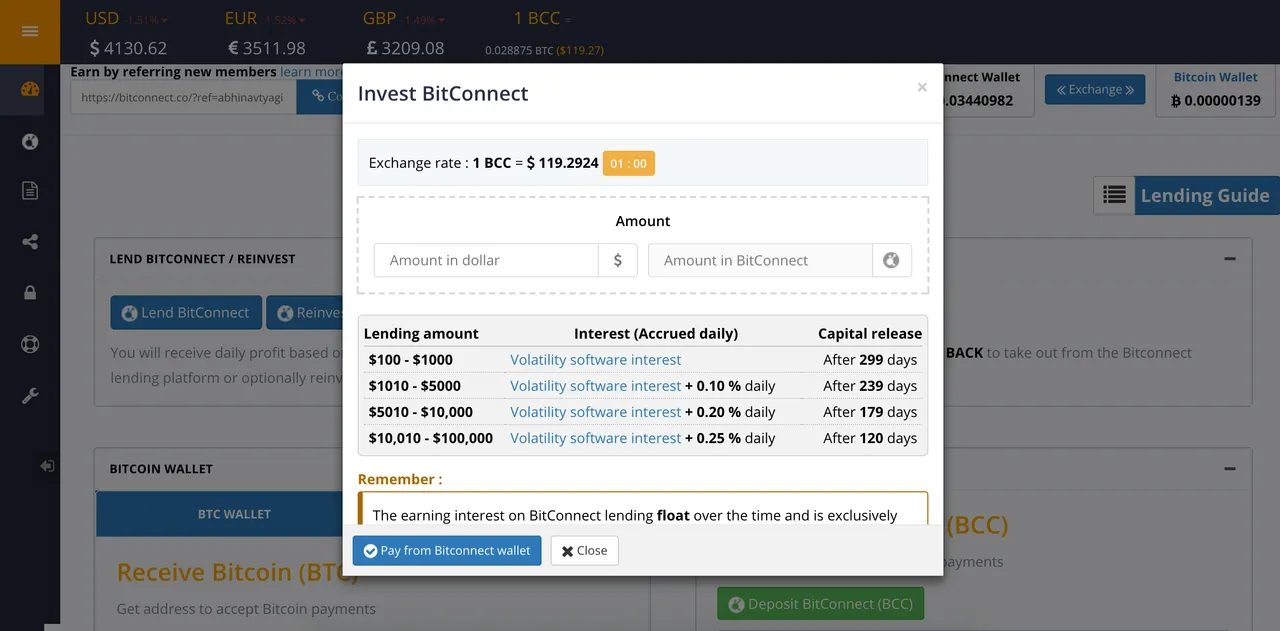The image size is (1280, 631).
Task: Open the document icon in sidebar
Action: tap(30, 190)
